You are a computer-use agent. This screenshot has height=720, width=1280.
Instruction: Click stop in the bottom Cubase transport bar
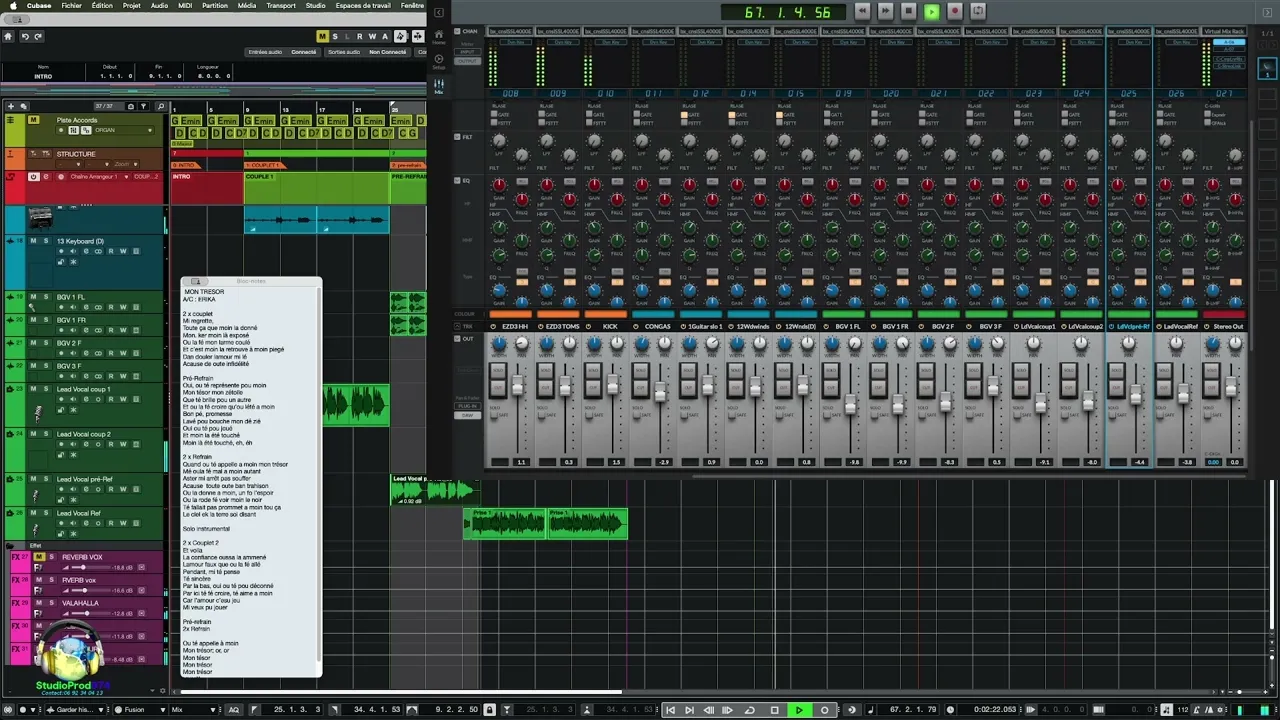click(x=774, y=710)
